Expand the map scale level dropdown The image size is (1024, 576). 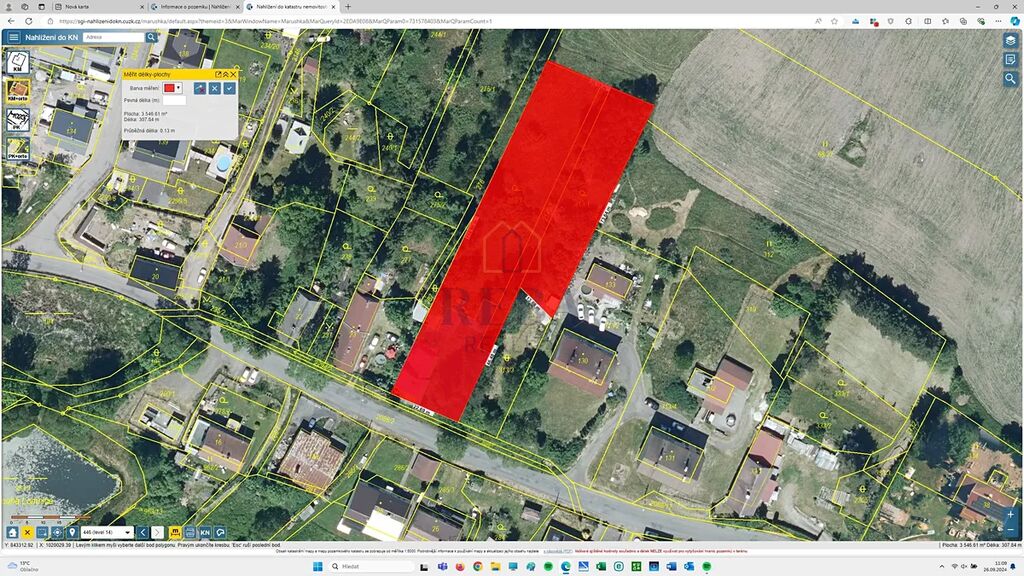[x=127, y=532]
